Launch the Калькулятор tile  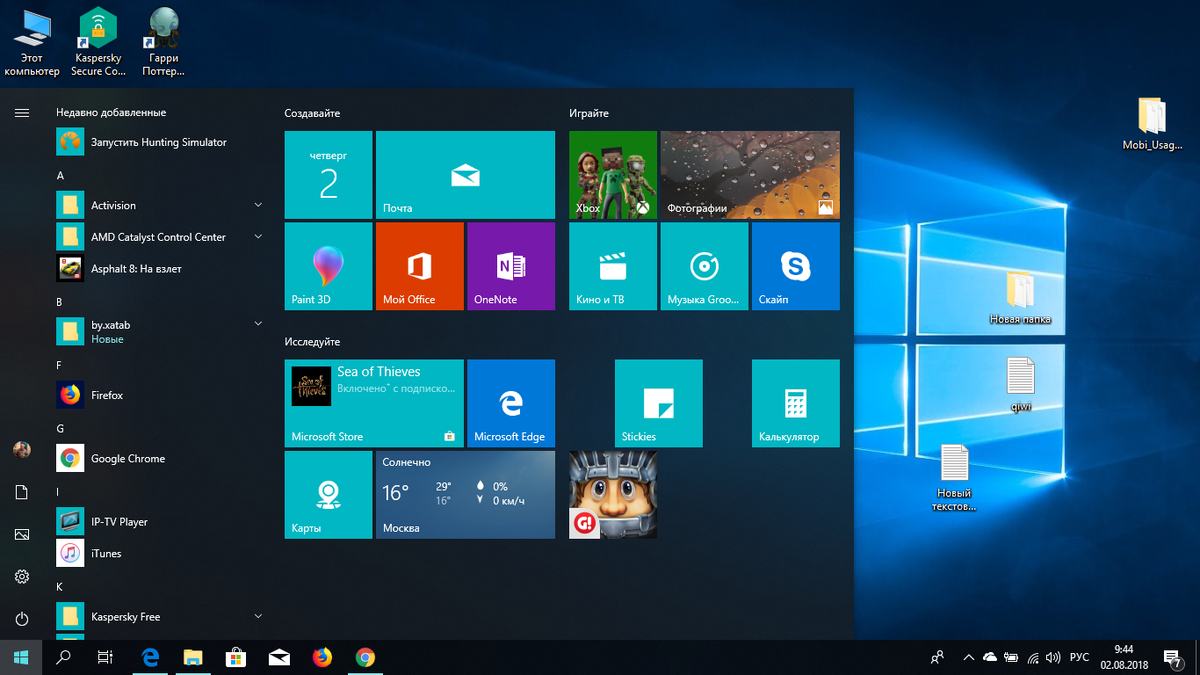point(796,403)
